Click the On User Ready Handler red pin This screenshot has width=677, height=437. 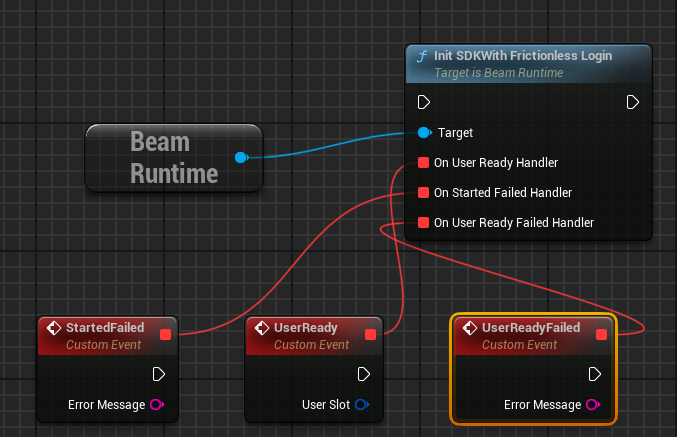(424, 163)
